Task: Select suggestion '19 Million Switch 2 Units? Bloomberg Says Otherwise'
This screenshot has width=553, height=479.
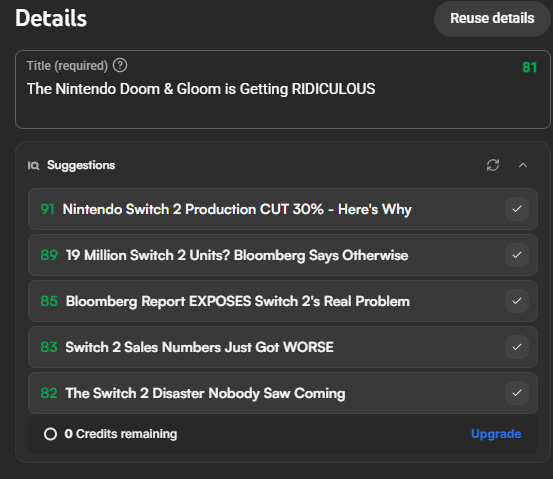Action: 283,255
